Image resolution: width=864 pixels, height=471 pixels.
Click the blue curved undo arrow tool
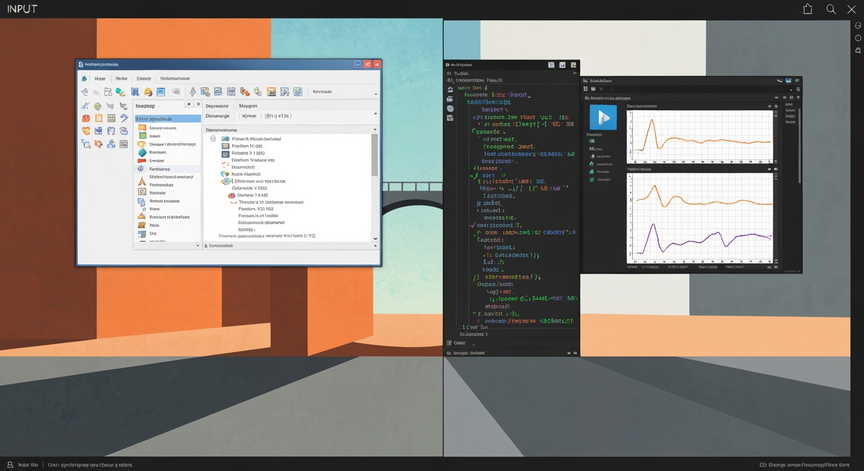tap(123, 118)
